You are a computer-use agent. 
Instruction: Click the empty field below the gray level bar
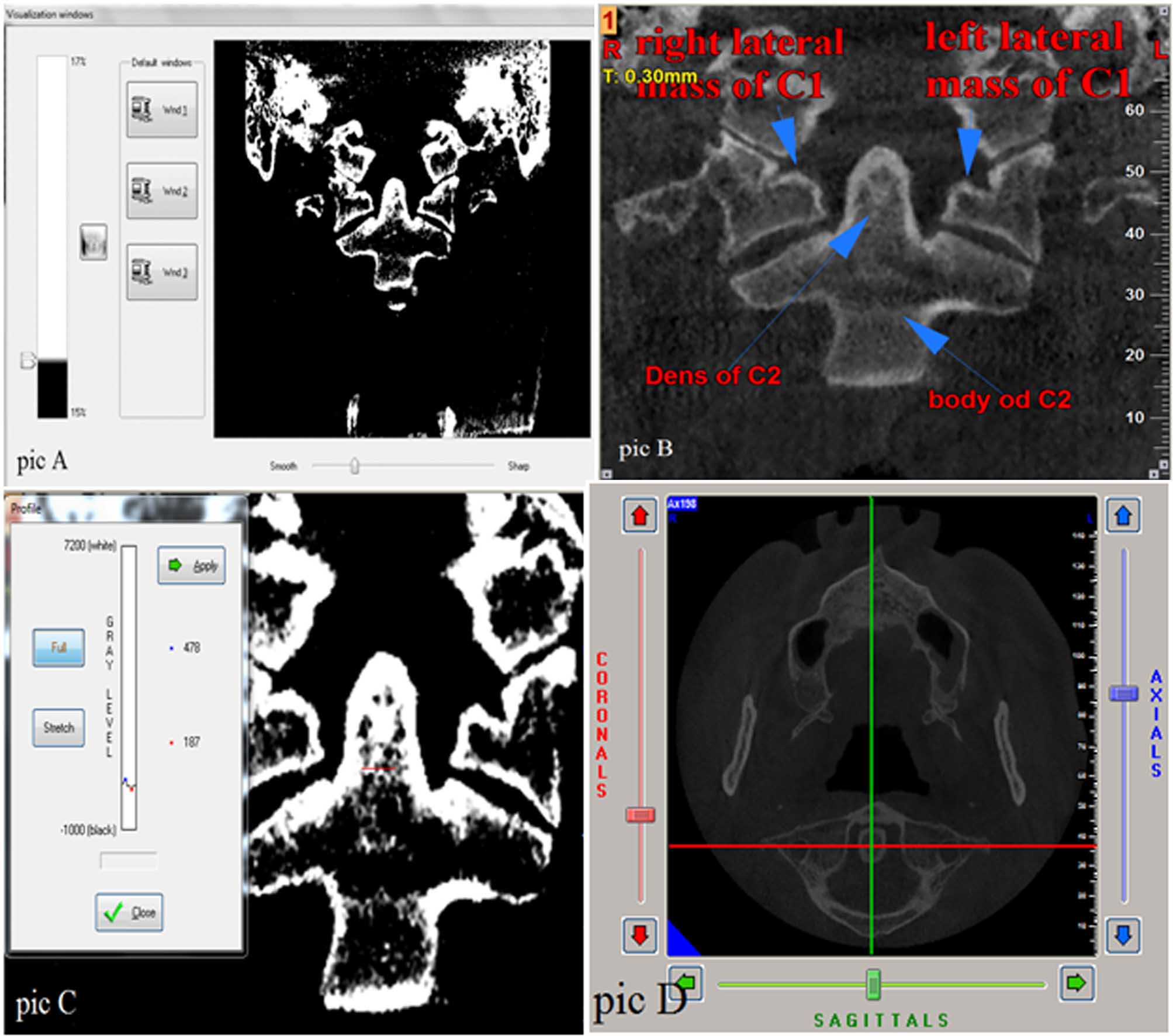[129, 861]
